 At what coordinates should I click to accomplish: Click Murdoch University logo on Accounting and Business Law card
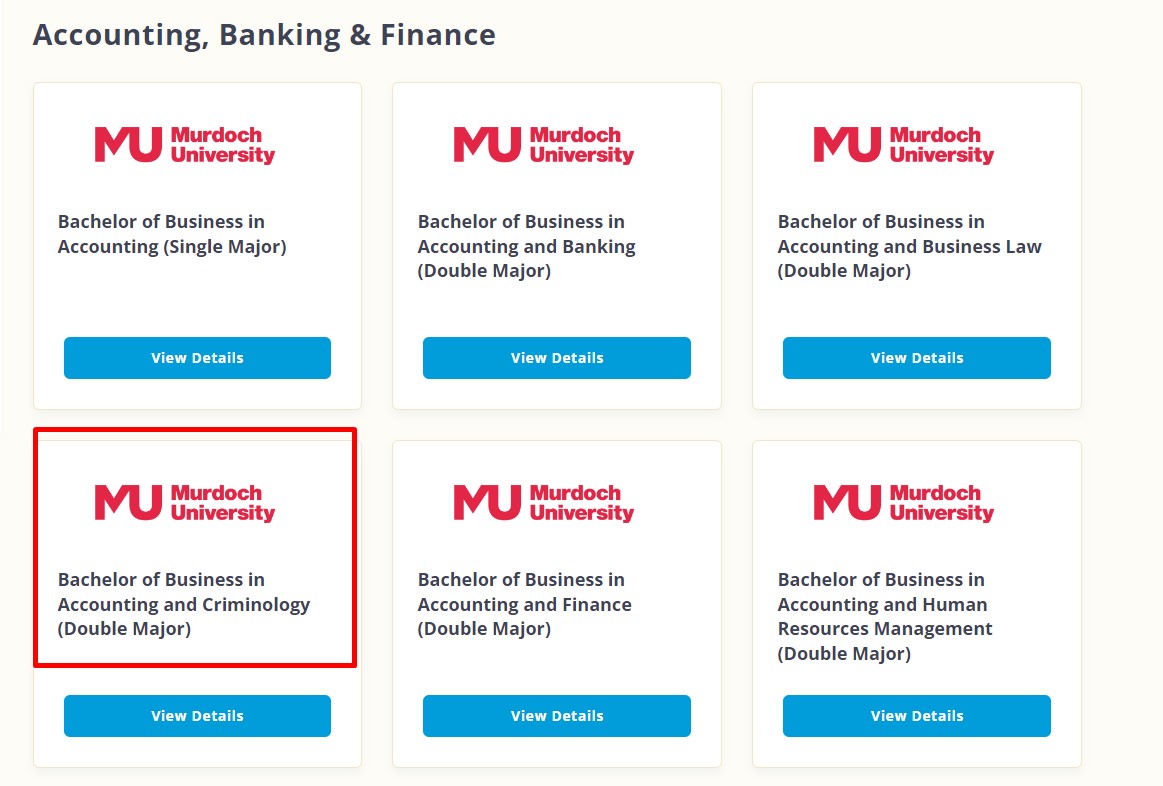click(x=903, y=145)
